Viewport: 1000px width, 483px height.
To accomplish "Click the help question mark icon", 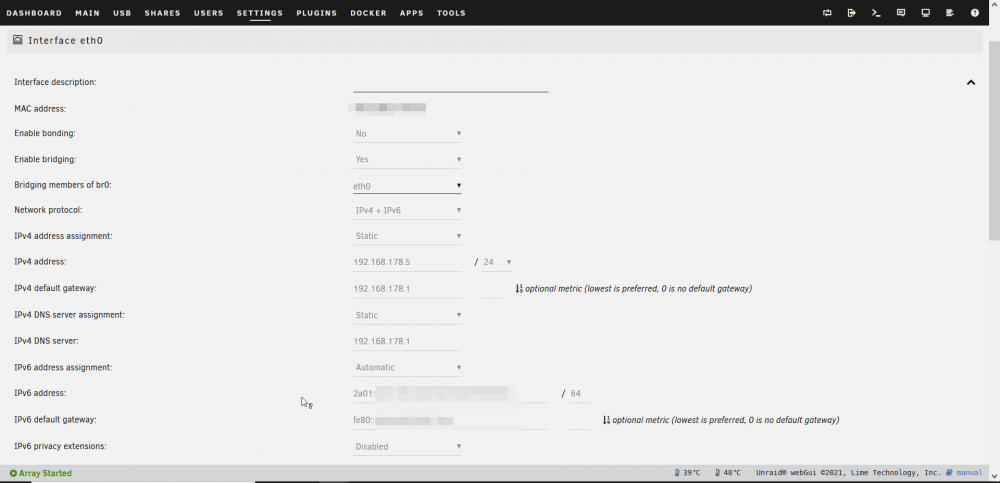I will (x=974, y=13).
